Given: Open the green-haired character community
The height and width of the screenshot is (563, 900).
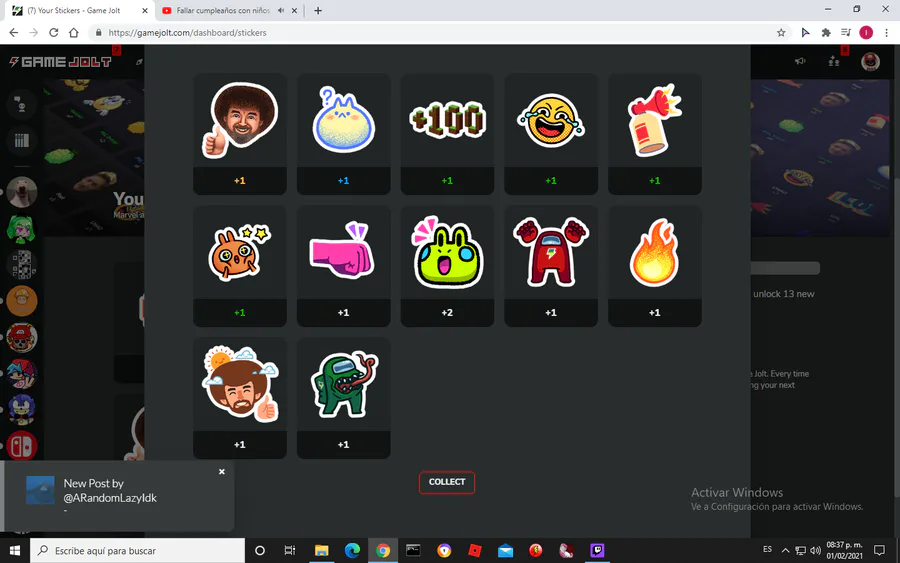Looking at the screenshot, I should 22,228.
